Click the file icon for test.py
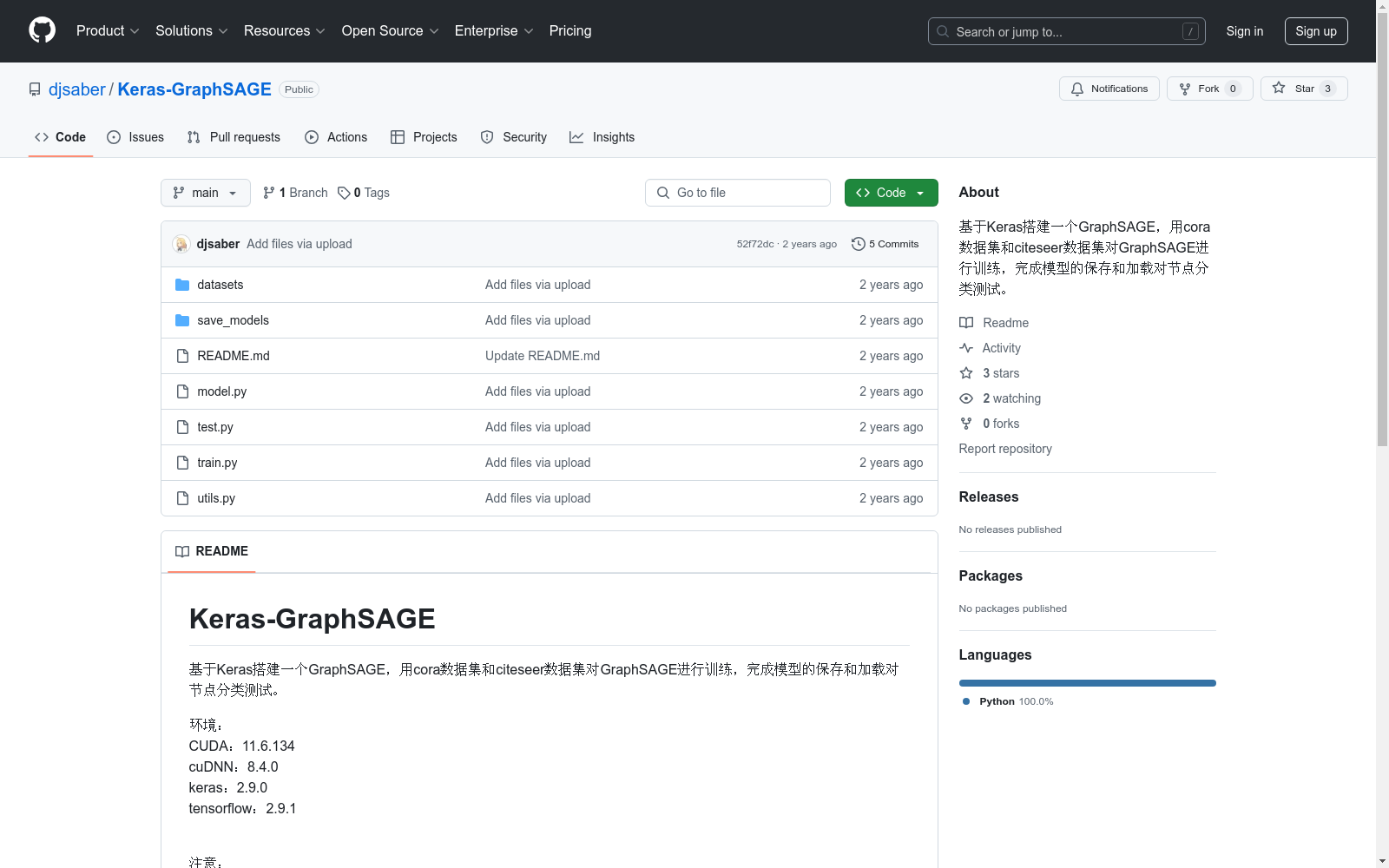 click(182, 427)
